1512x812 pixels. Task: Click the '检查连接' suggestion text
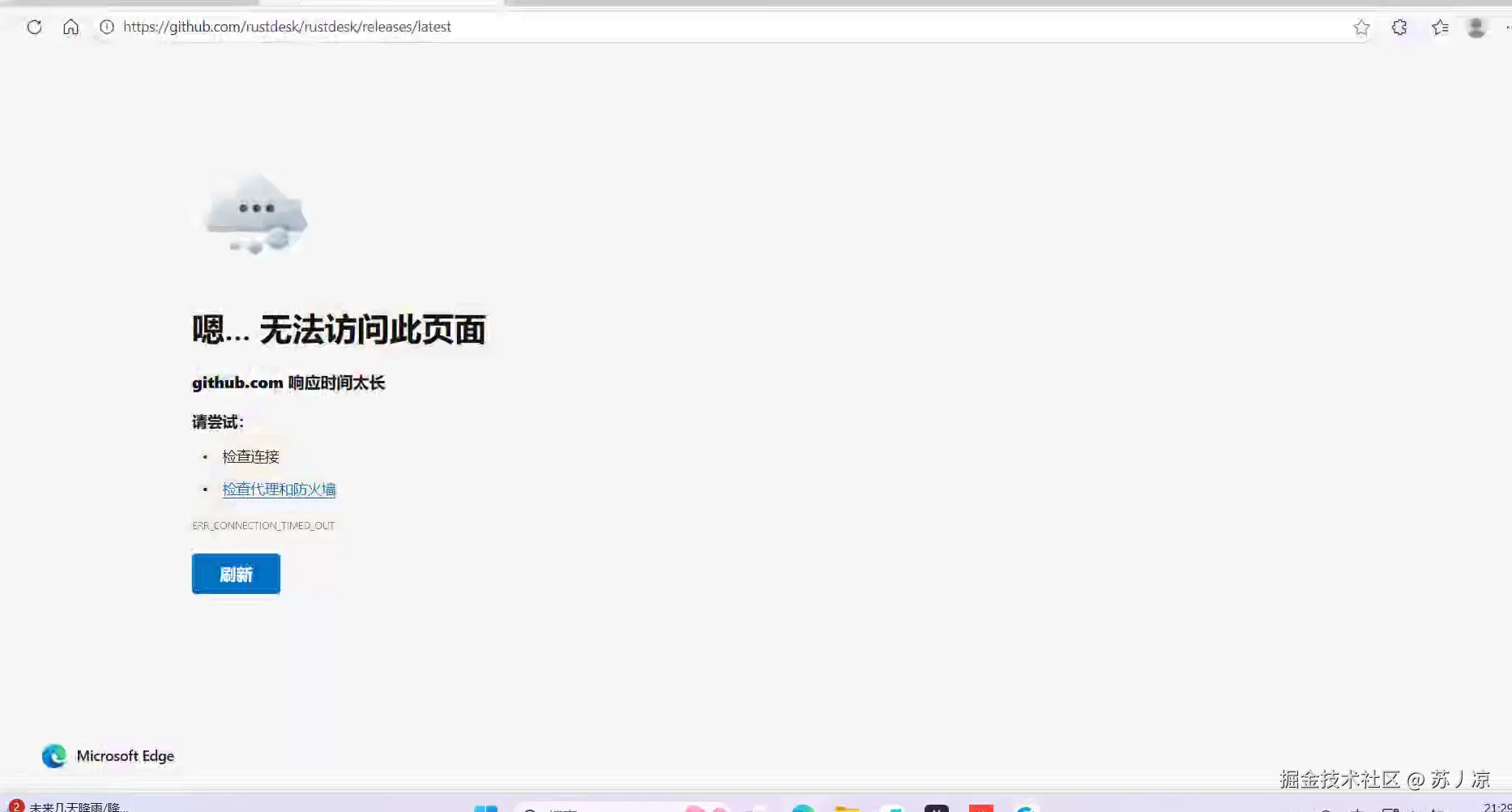[250, 457]
